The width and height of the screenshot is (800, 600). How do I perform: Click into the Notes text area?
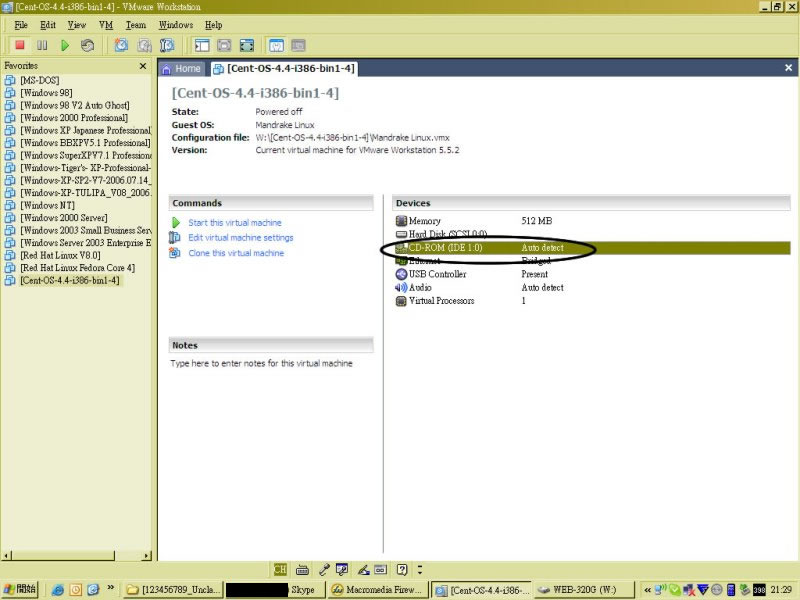click(261, 363)
